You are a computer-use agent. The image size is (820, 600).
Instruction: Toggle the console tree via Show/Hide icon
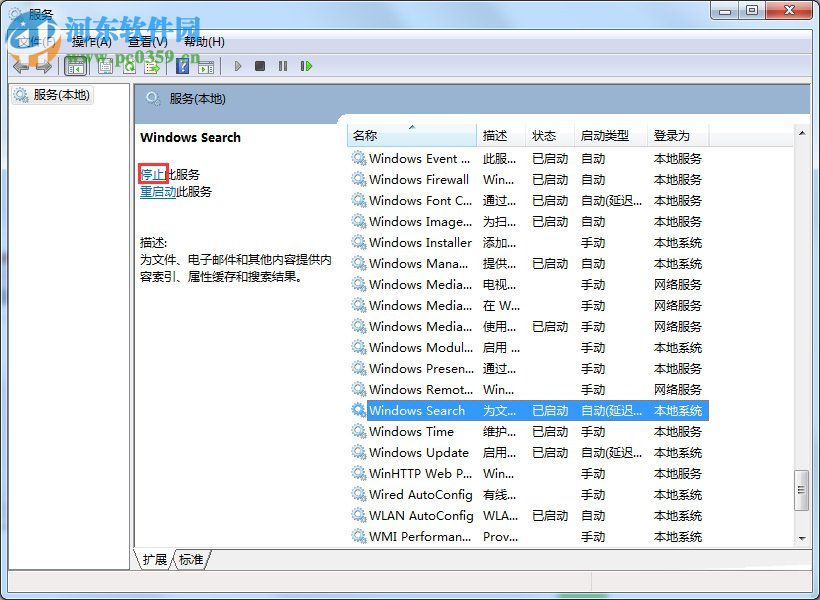76,66
